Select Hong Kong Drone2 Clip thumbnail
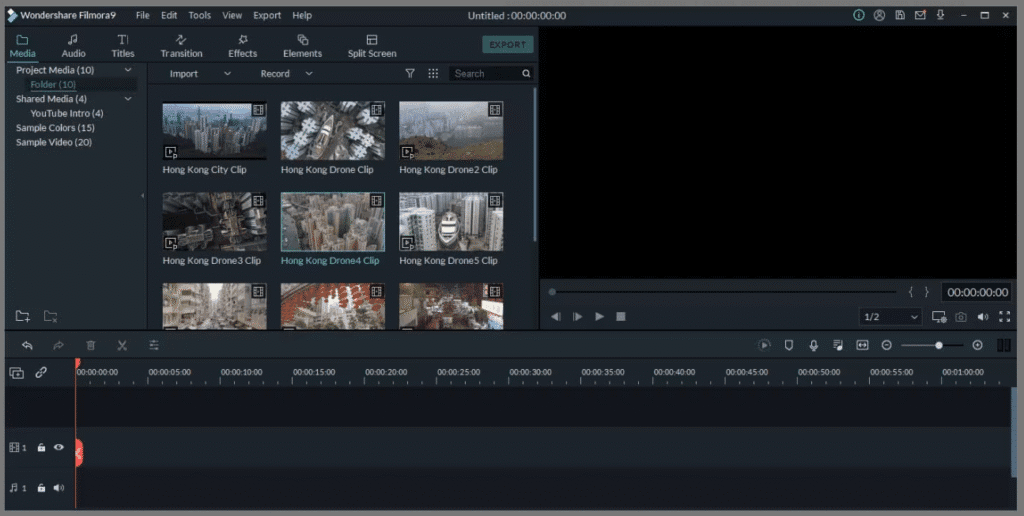Viewport: 1024px width, 516px height. [x=451, y=131]
